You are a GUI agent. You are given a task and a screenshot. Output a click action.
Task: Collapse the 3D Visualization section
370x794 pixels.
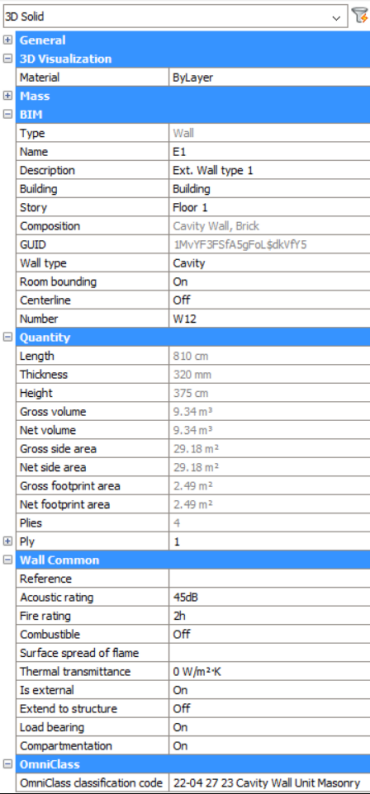[x=8, y=59]
